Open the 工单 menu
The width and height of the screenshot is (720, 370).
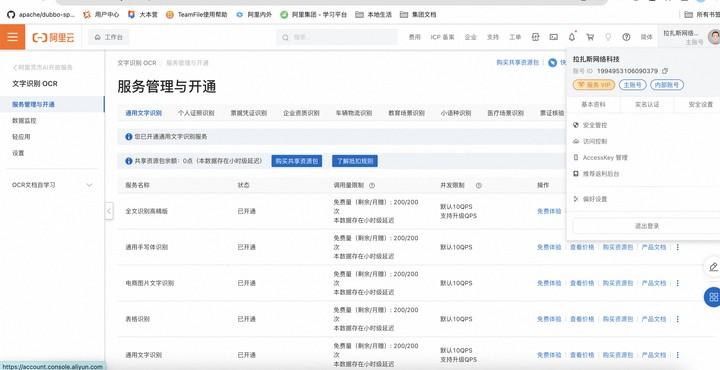pyautogui.click(x=515, y=37)
